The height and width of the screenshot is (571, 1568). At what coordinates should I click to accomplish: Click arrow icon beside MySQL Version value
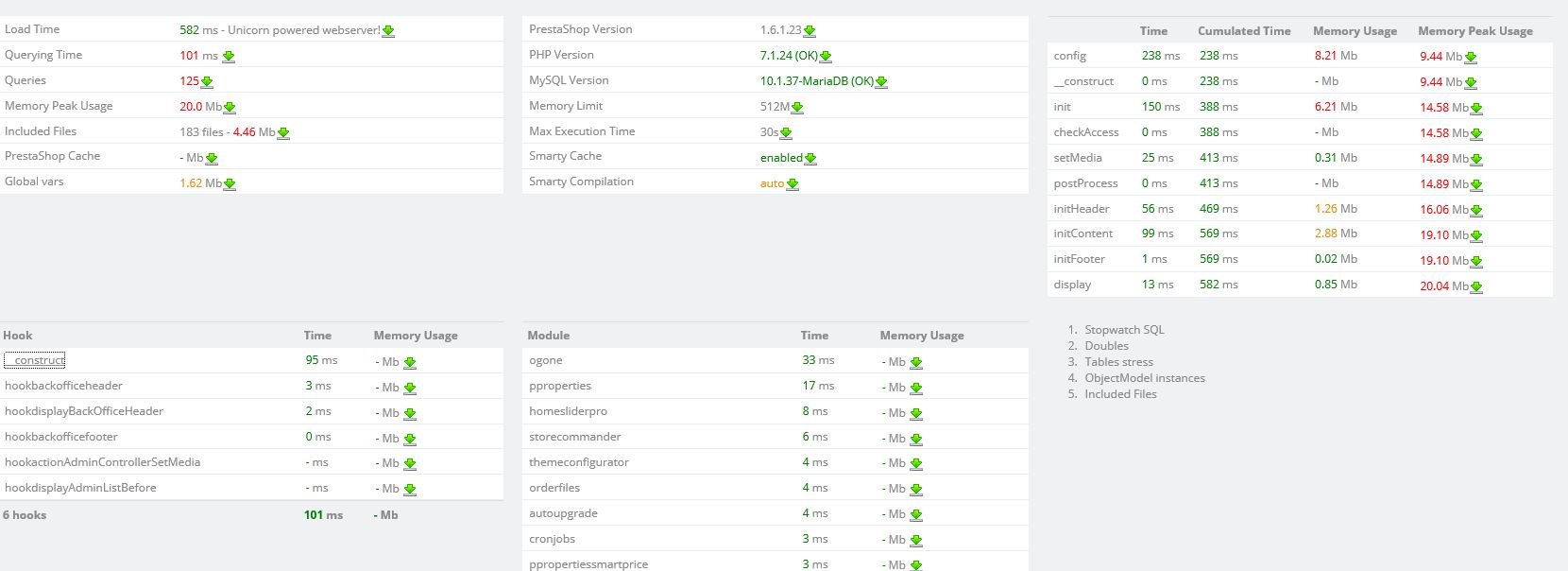coord(881,82)
